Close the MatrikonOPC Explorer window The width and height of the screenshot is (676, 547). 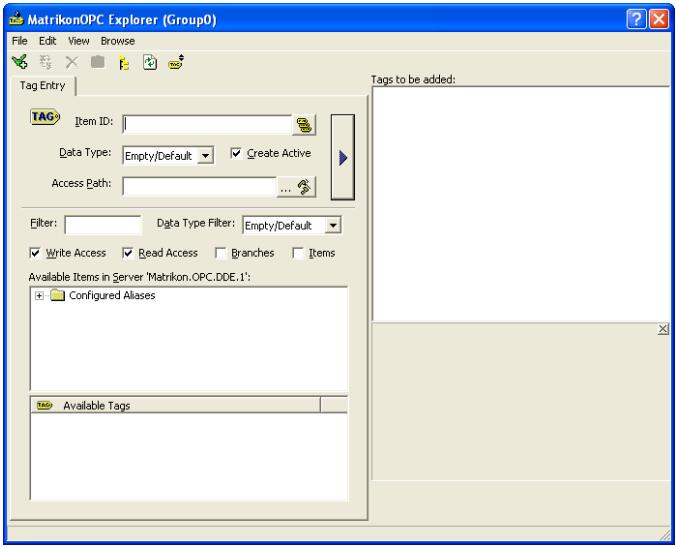pos(659,19)
